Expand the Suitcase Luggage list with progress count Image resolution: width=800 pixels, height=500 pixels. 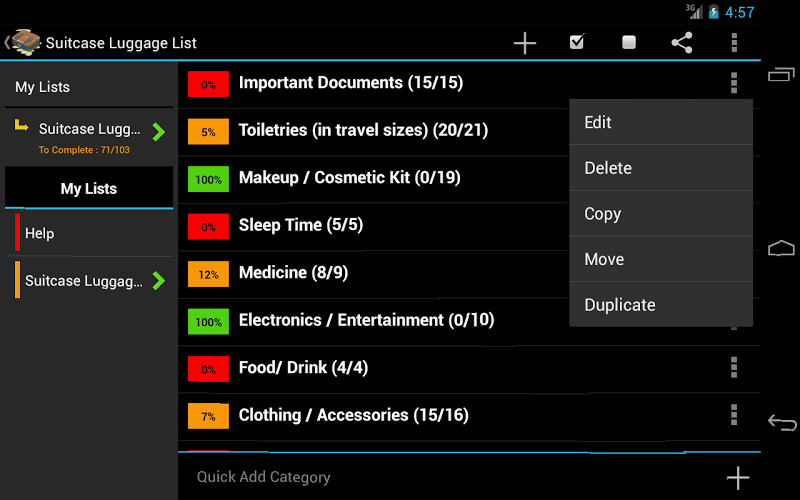pyautogui.click(x=158, y=132)
